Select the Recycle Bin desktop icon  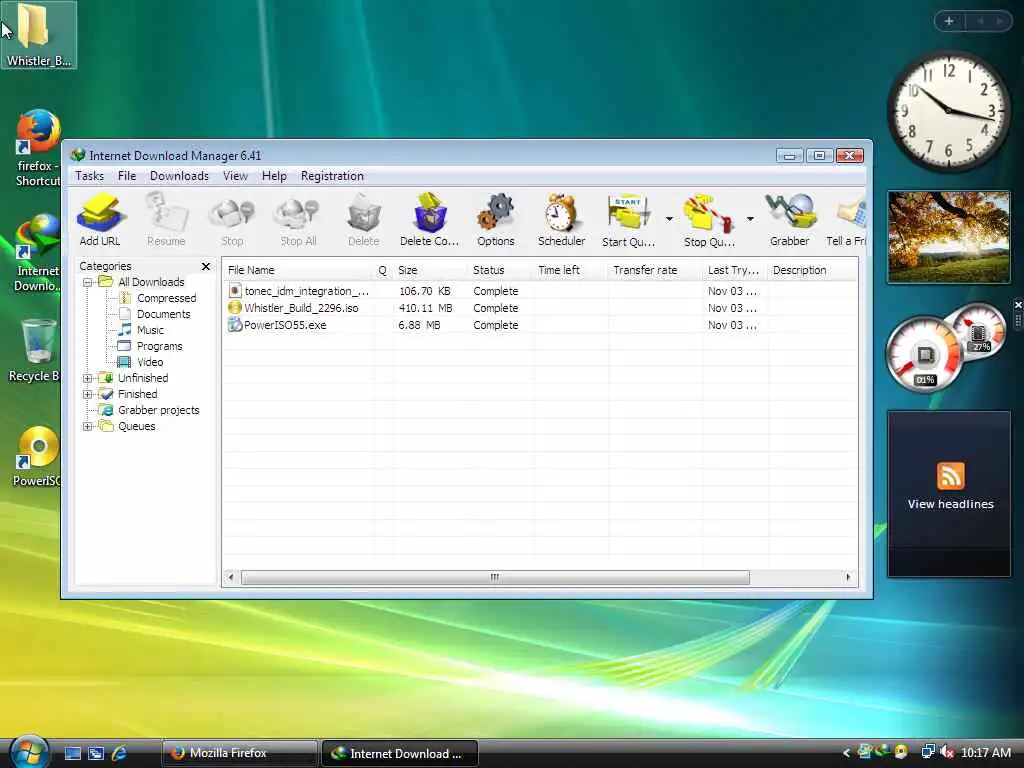(x=35, y=350)
